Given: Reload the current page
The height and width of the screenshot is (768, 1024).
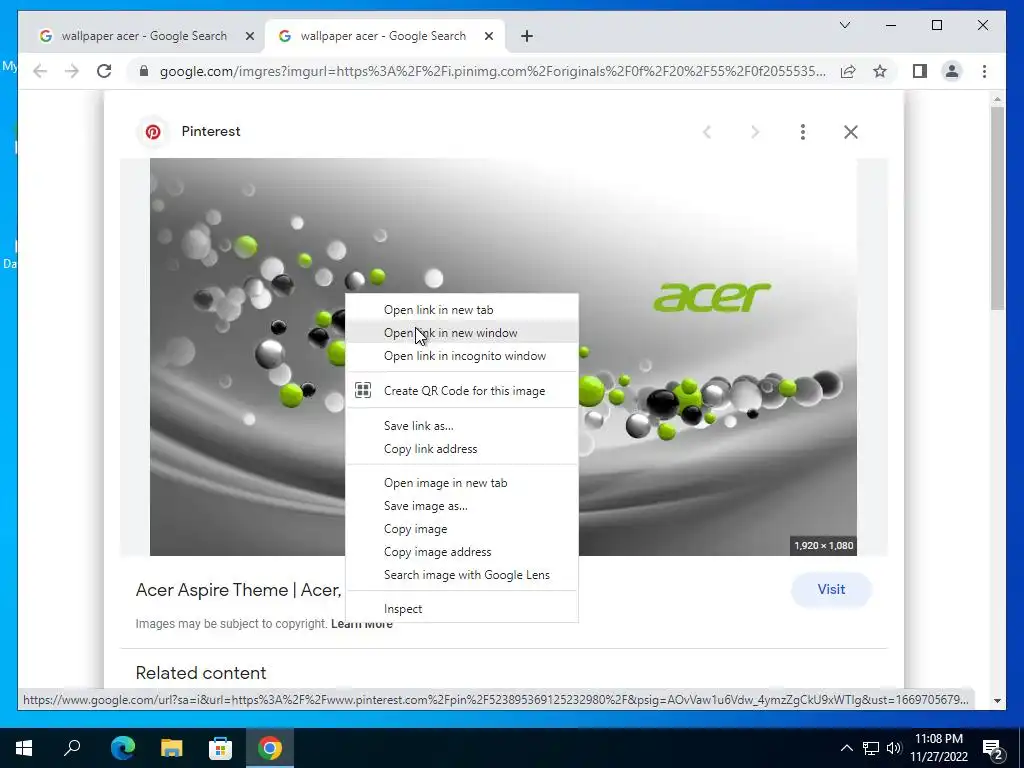Looking at the screenshot, I should tap(104, 71).
